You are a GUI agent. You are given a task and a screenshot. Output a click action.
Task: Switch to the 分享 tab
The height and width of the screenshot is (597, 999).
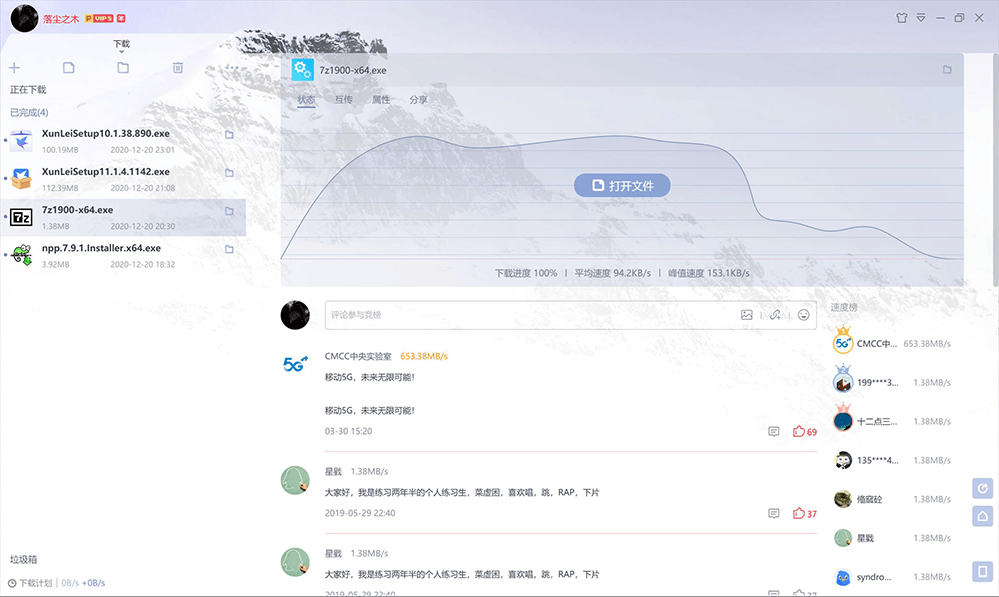tap(418, 99)
